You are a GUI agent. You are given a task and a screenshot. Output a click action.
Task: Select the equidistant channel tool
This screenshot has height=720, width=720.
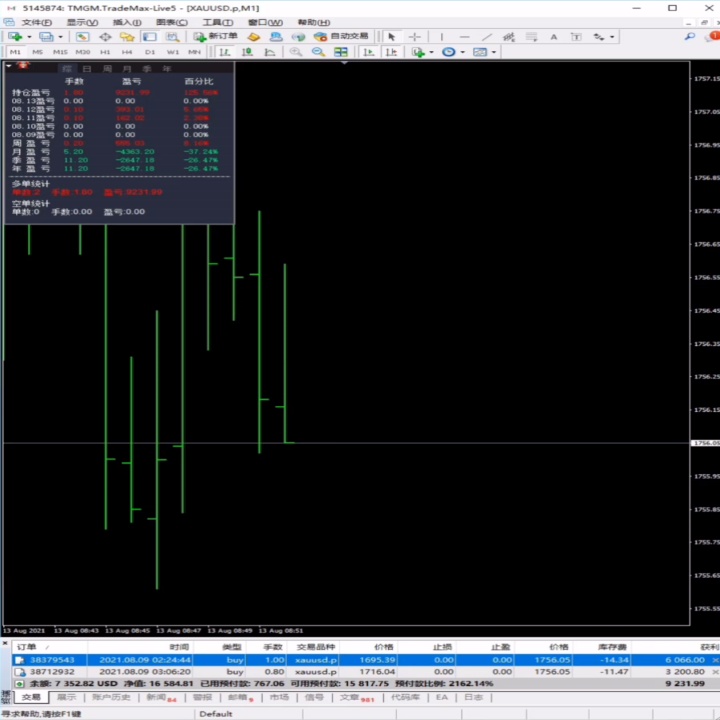coord(509,37)
